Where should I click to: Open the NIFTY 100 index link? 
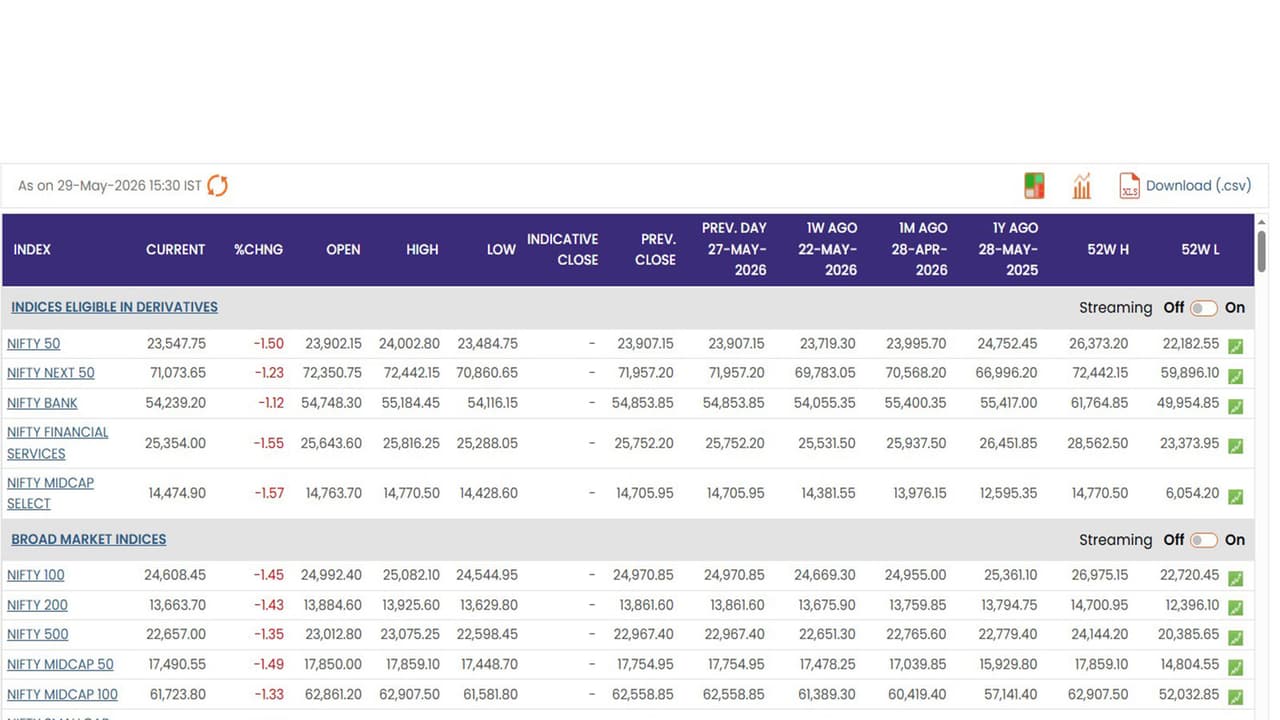(36, 575)
